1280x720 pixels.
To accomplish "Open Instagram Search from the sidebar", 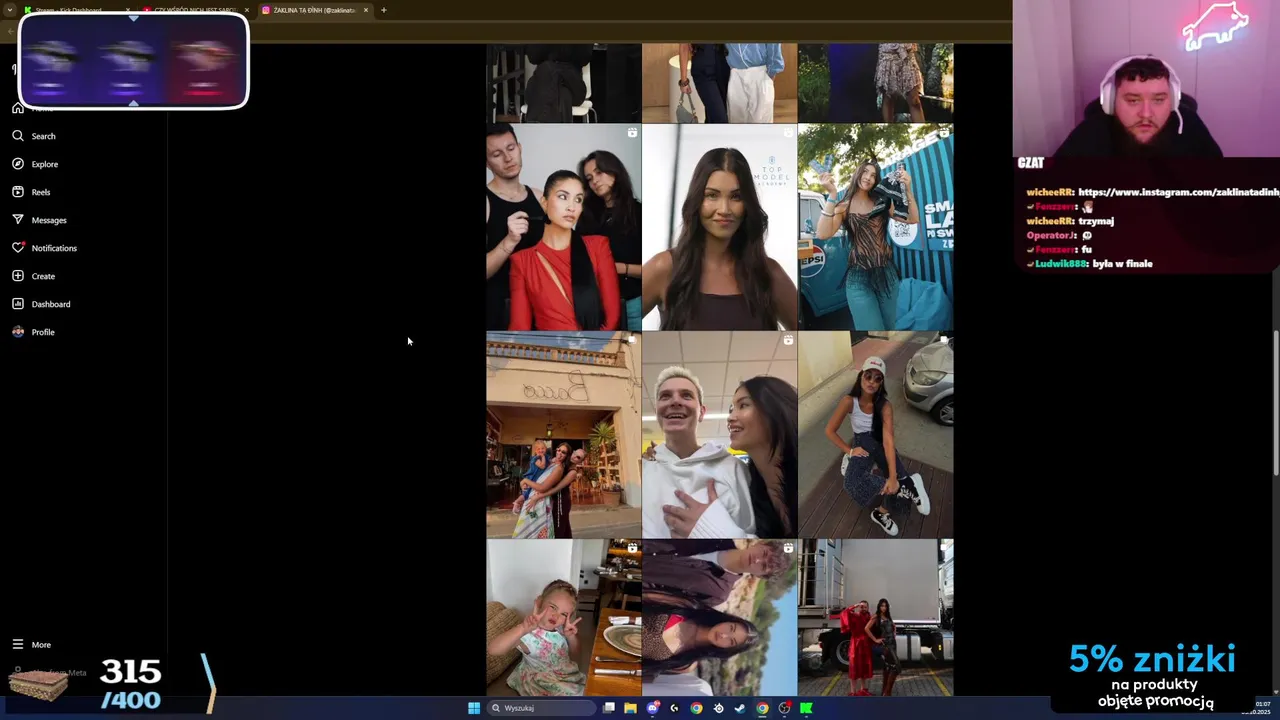I will [34, 136].
